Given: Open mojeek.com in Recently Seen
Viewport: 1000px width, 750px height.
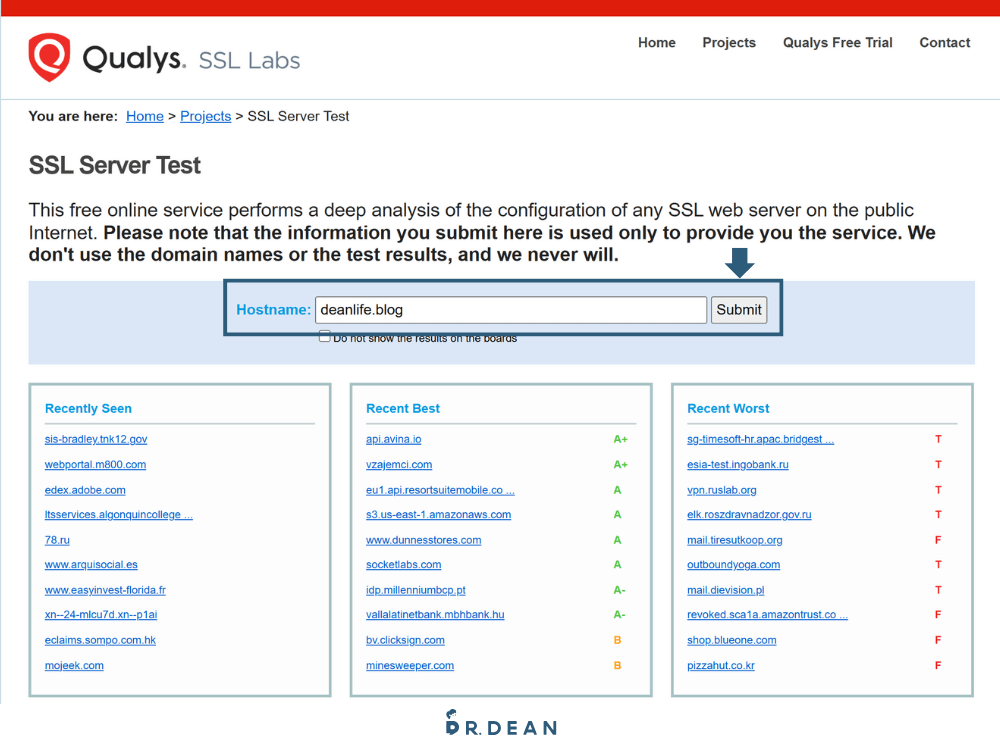Looking at the screenshot, I should click(74, 666).
